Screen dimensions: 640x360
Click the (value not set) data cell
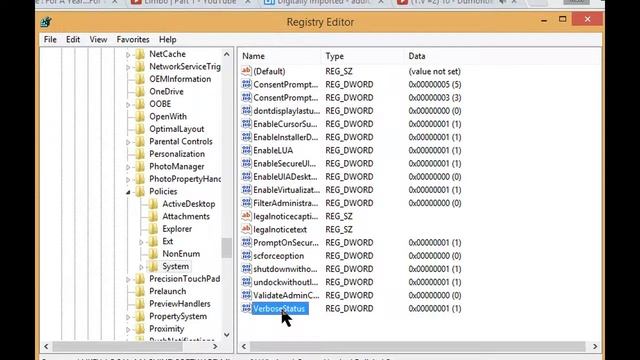pyautogui.click(x=434, y=71)
